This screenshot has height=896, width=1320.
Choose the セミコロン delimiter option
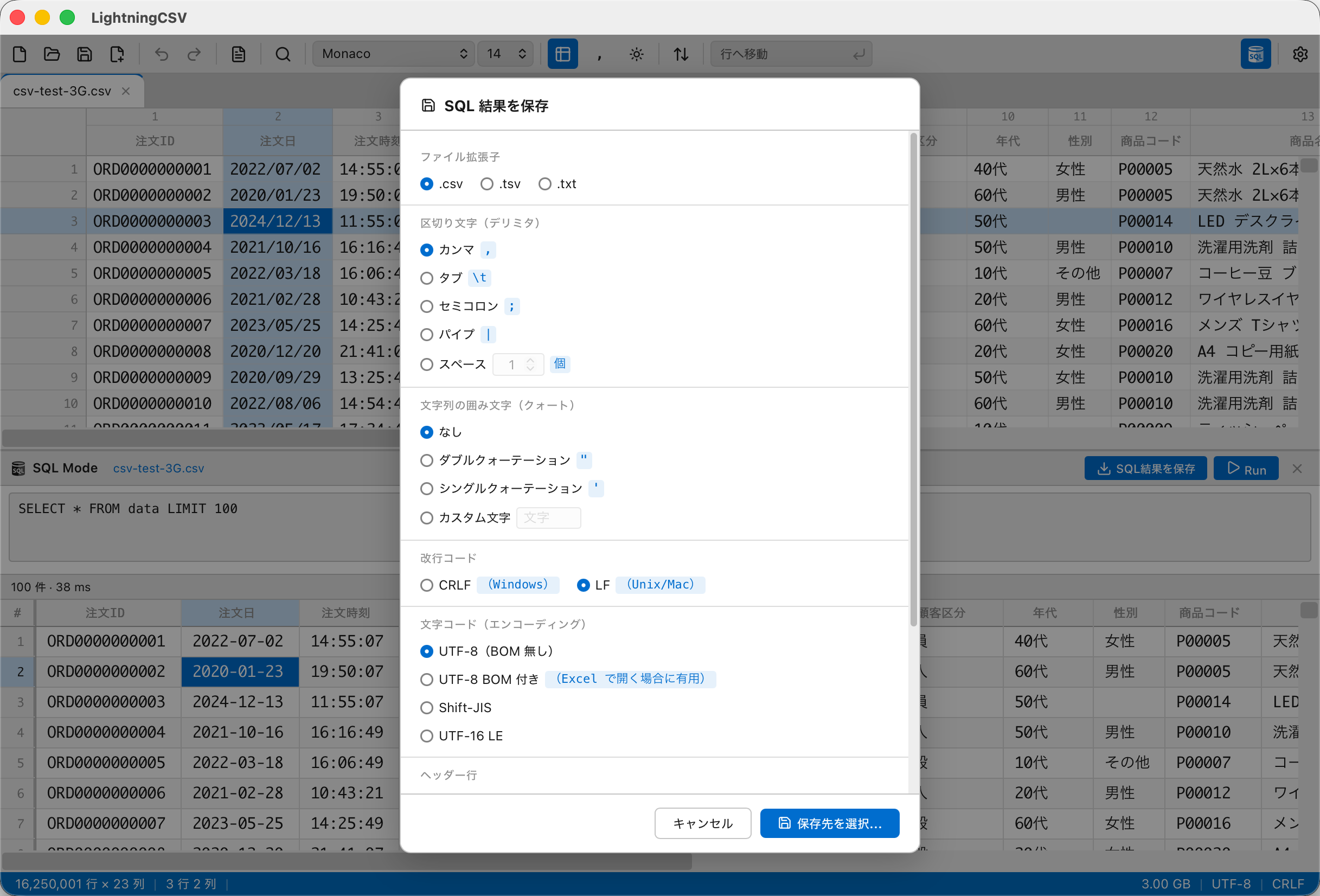coord(469,306)
